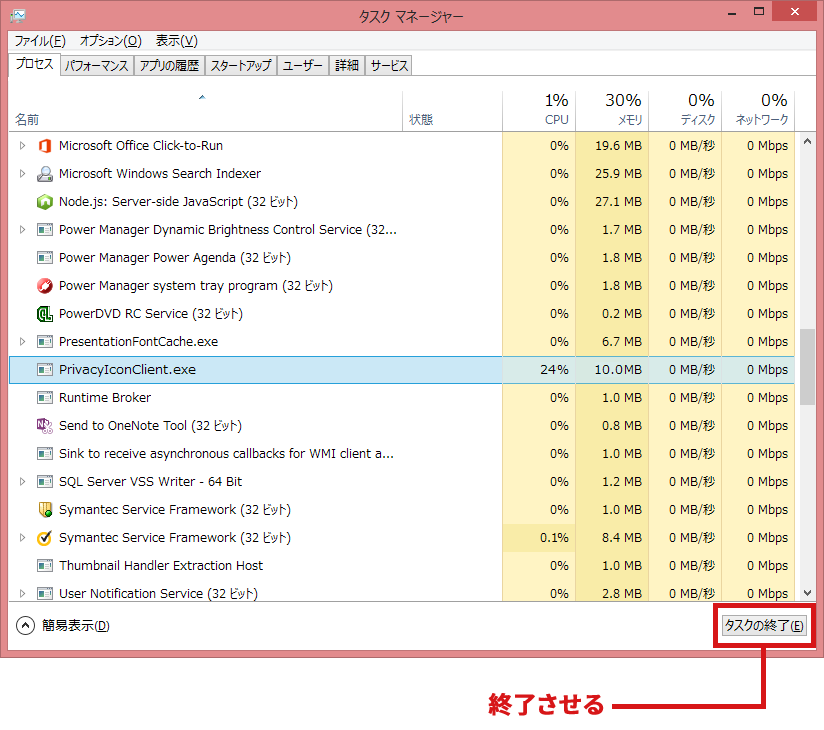Screen dimensions: 824x730
Task: Collapse to simple view with 簡易表示
Action: coord(63,626)
